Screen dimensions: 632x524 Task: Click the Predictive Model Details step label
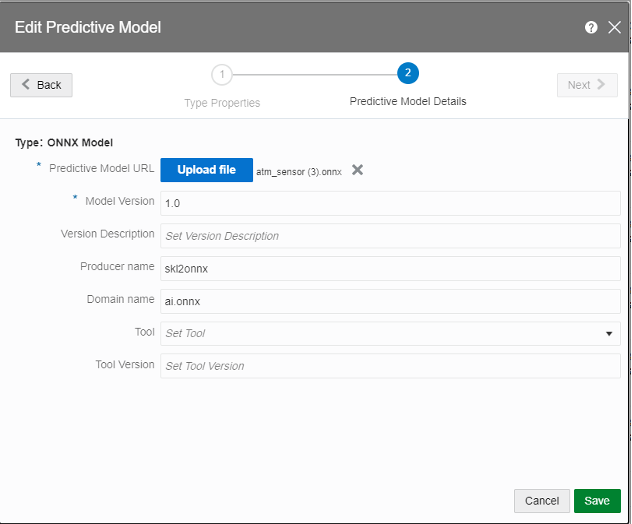point(407,101)
